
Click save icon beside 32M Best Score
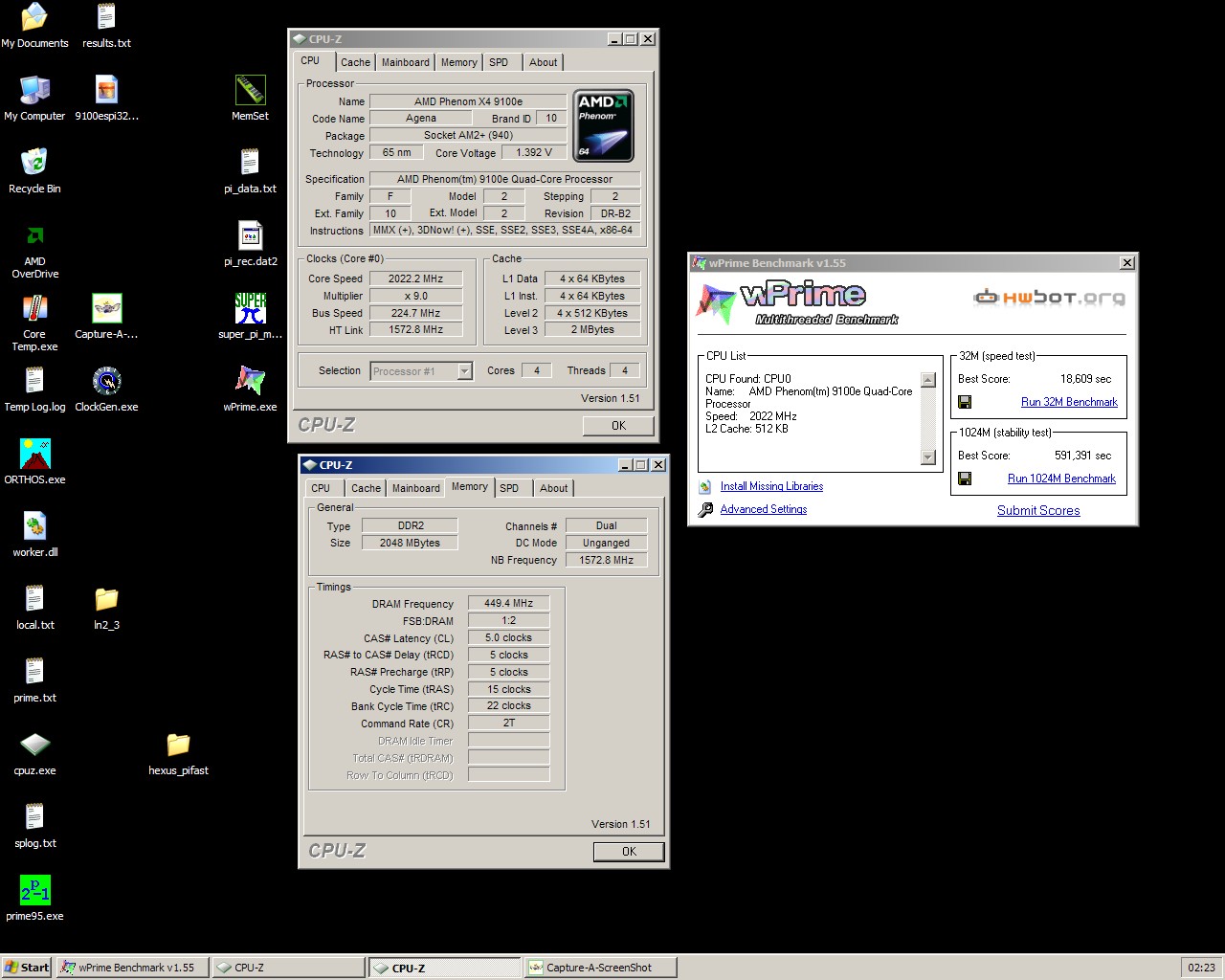pos(965,402)
